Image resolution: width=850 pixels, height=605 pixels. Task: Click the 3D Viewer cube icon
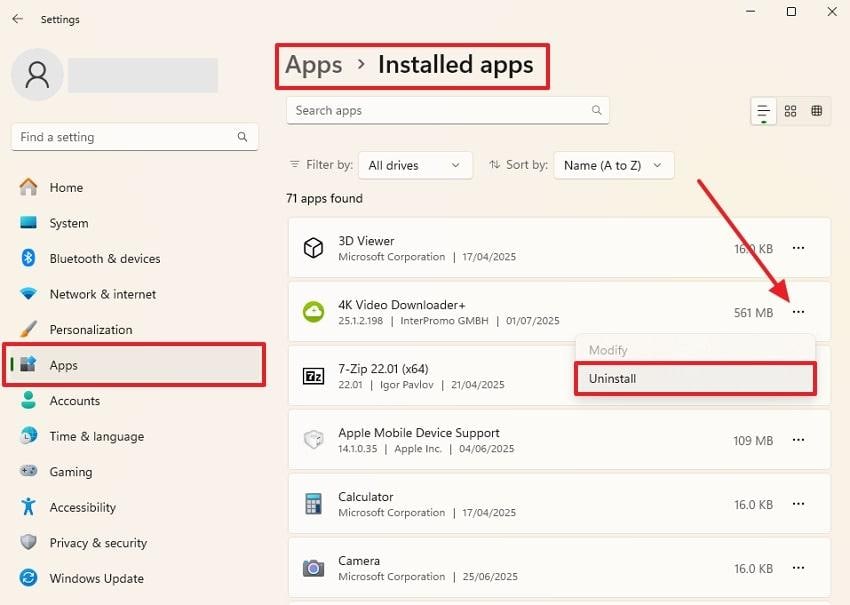pos(313,248)
